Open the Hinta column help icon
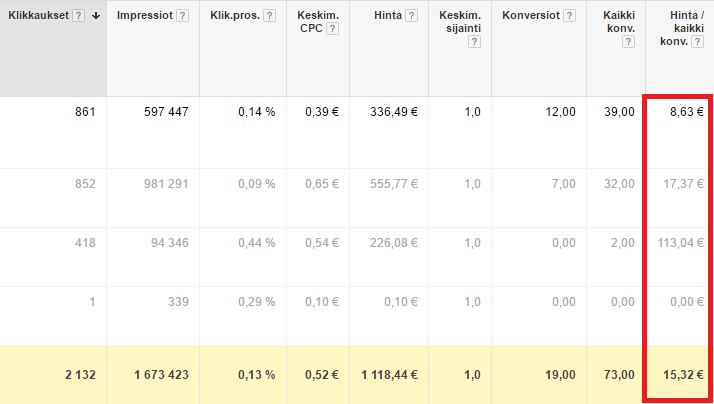The width and height of the screenshot is (714, 404). pyautogui.click(x=412, y=15)
